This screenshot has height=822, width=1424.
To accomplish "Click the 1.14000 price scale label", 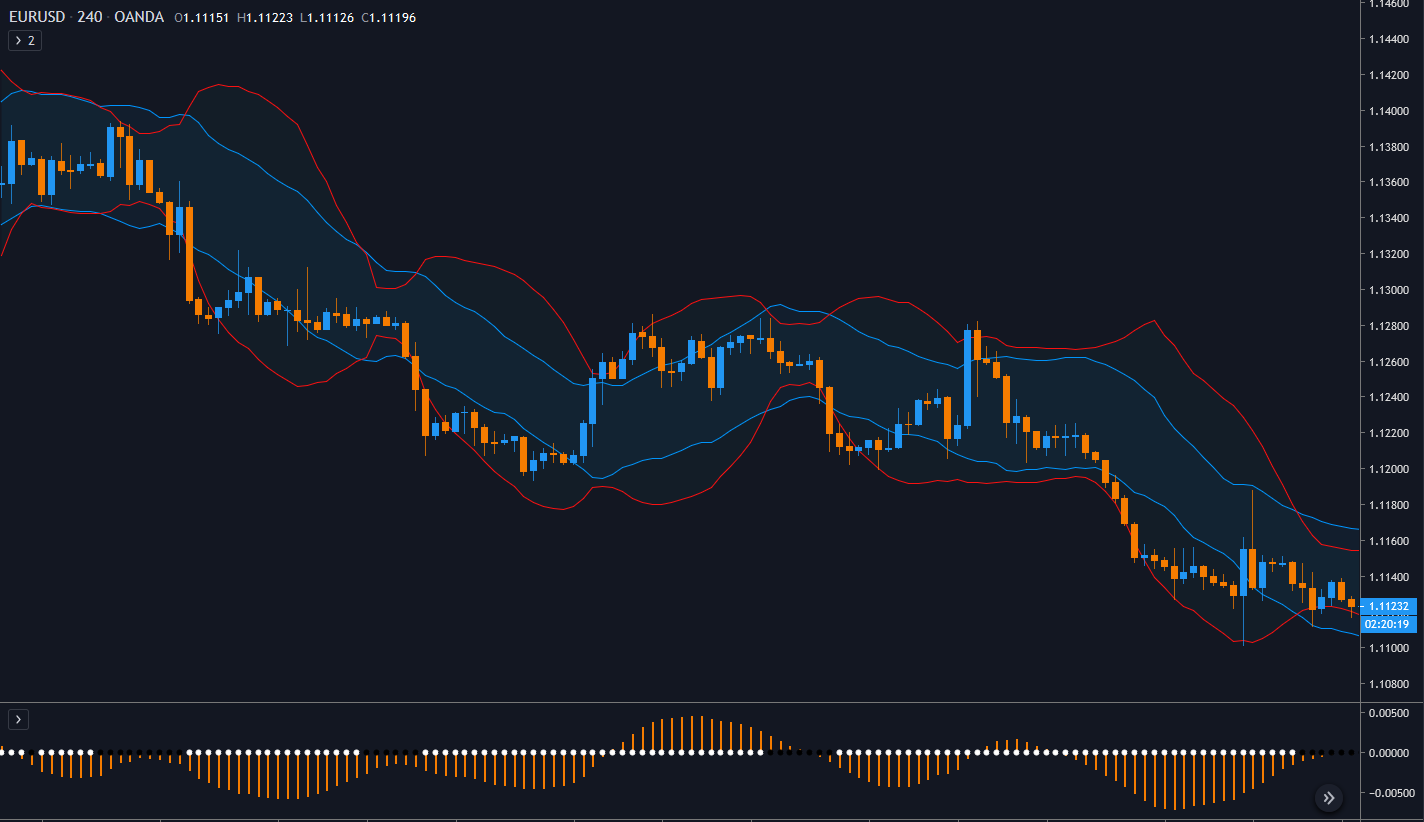I will [1390, 111].
